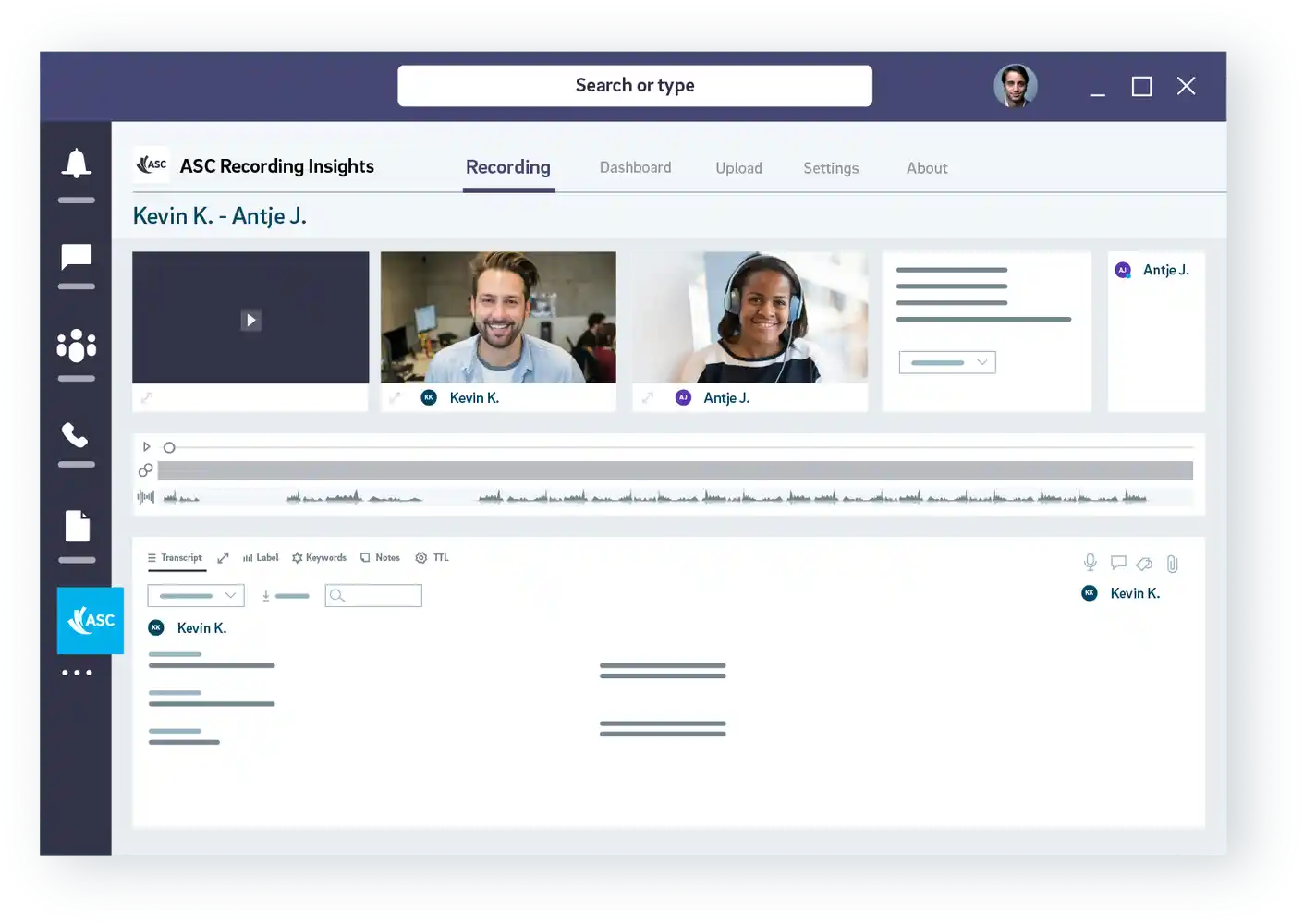The width and height of the screenshot is (1304, 924).
Task: Click ASC Recording Insights app title
Action: tap(277, 166)
